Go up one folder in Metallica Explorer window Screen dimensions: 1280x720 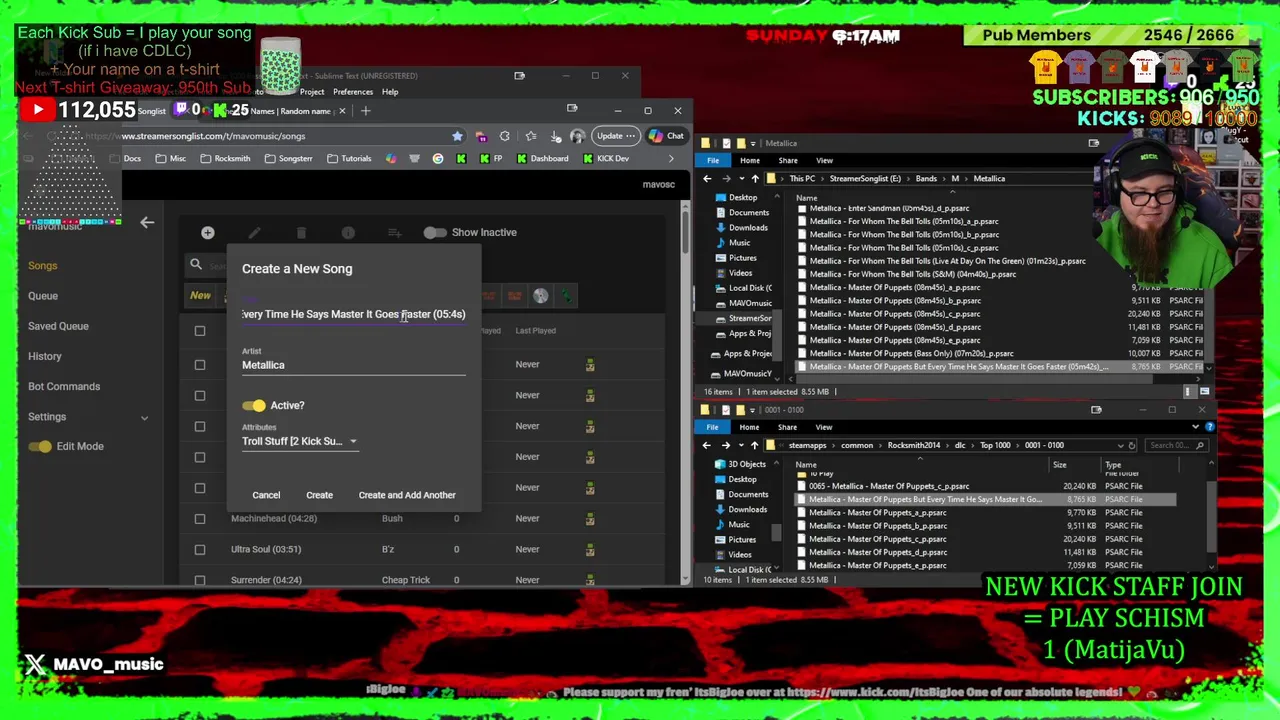point(754,179)
